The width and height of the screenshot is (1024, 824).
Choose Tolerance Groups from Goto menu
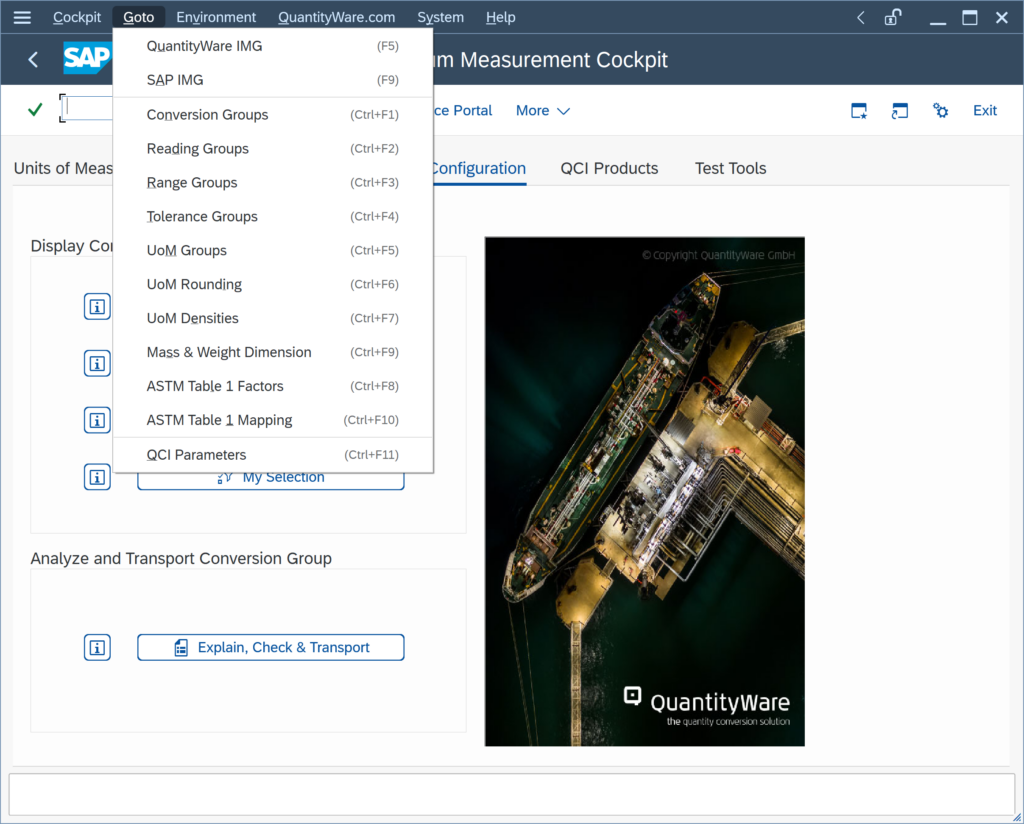coord(273,216)
